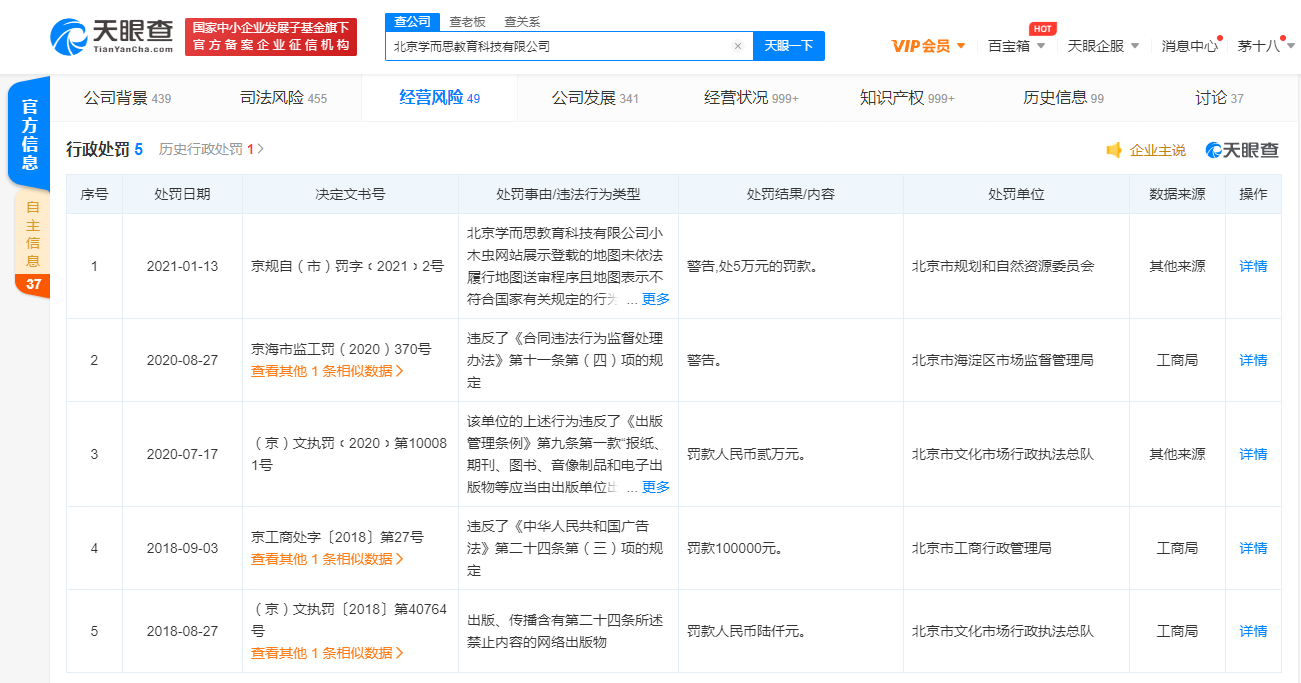Switch to the 讨论 tab
The width and height of the screenshot is (1301, 683).
[x=1219, y=98]
